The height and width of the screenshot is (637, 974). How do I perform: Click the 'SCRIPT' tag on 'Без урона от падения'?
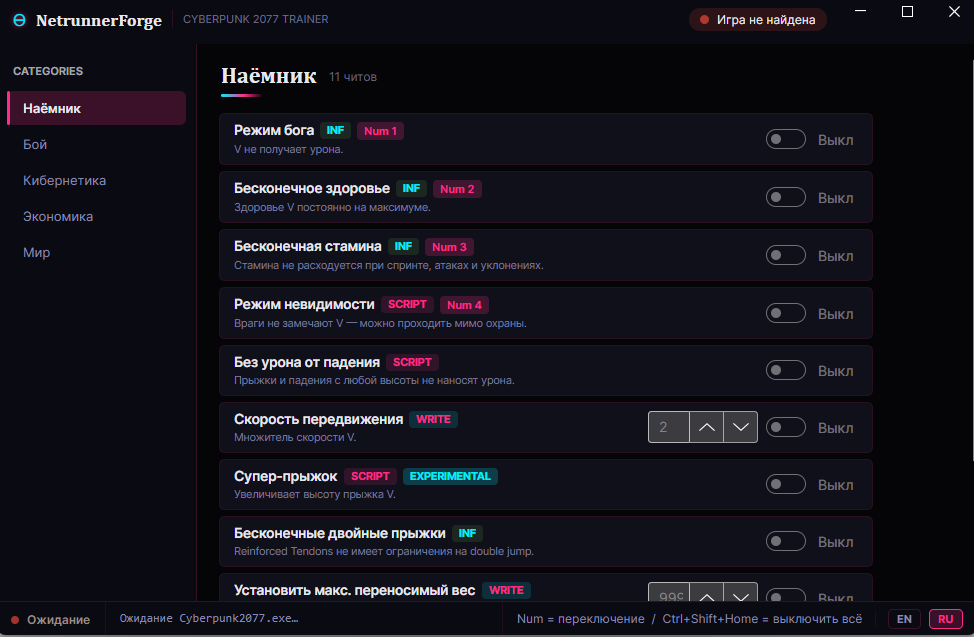click(412, 362)
